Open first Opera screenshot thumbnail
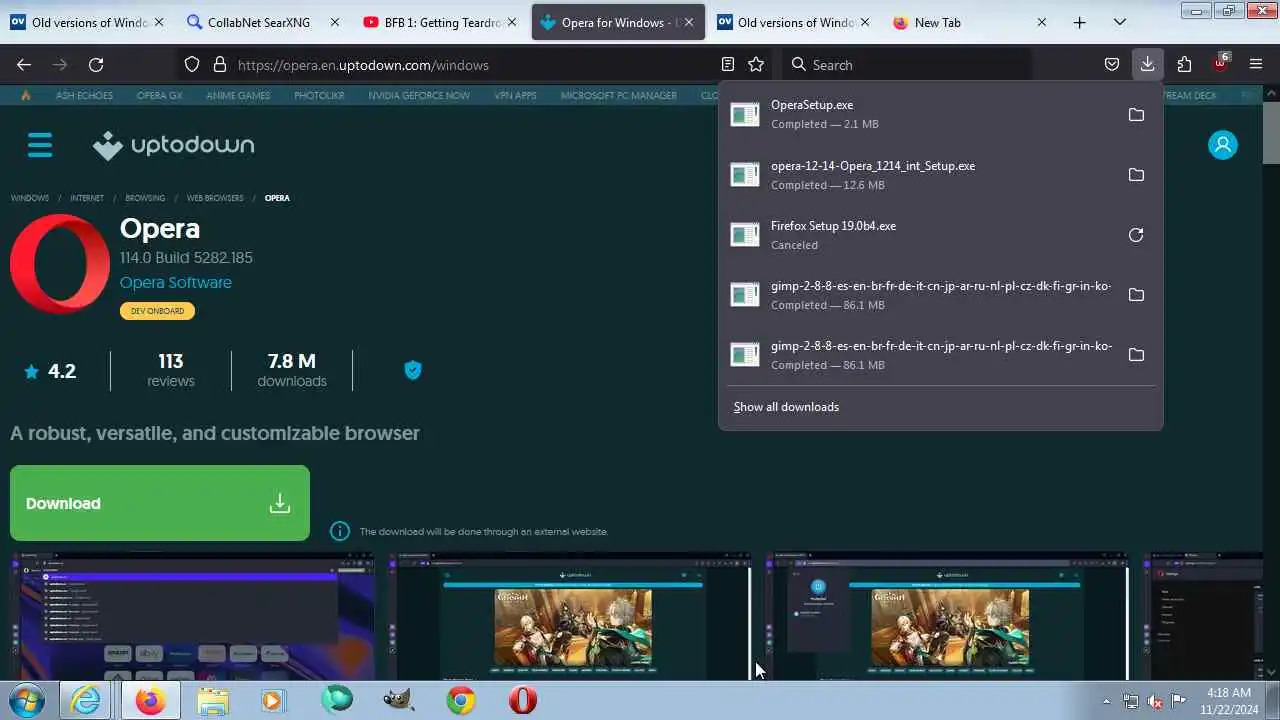This screenshot has width=1280, height=720. click(192, 616)
